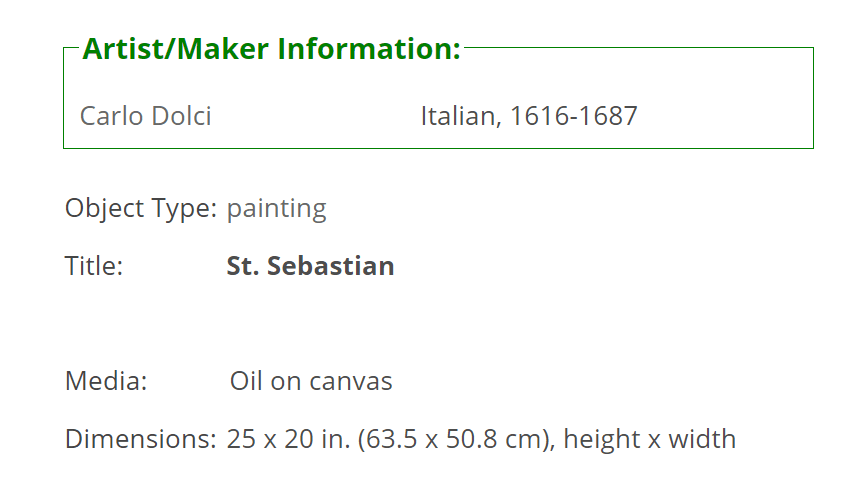Click the word 'Information:' in the green heading

coord(369,49)
